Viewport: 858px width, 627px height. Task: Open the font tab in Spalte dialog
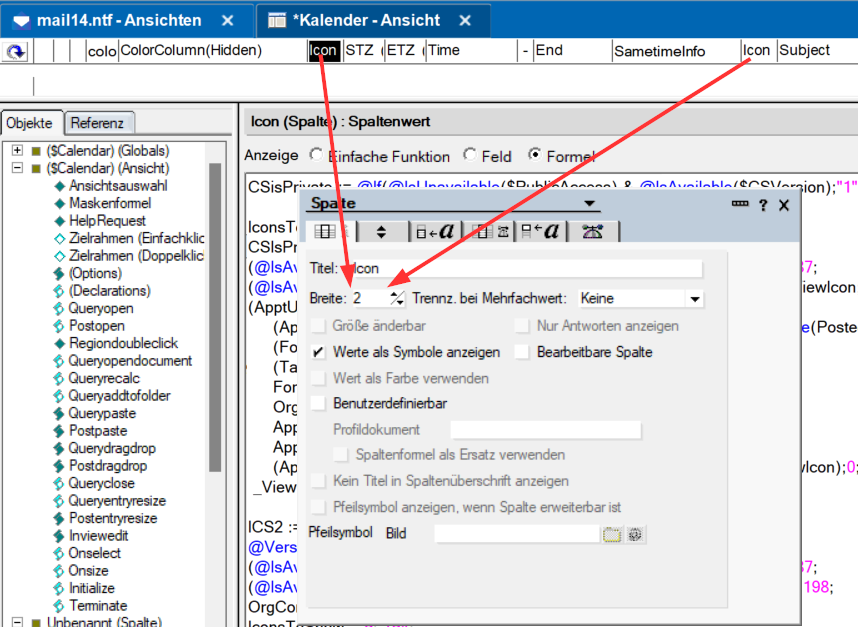tap(437, 231)
